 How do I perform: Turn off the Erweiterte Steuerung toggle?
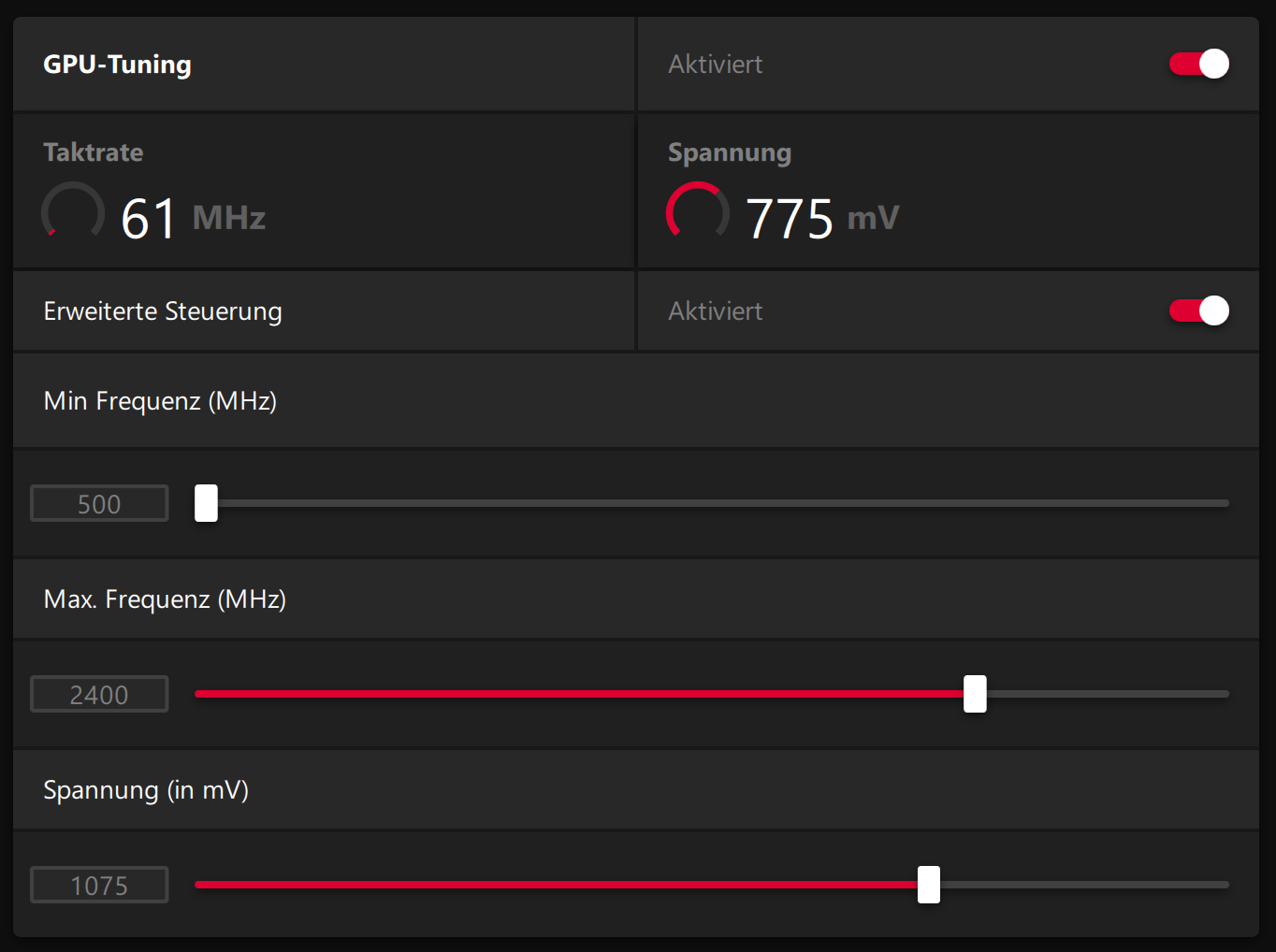(x=1198, y=310)
